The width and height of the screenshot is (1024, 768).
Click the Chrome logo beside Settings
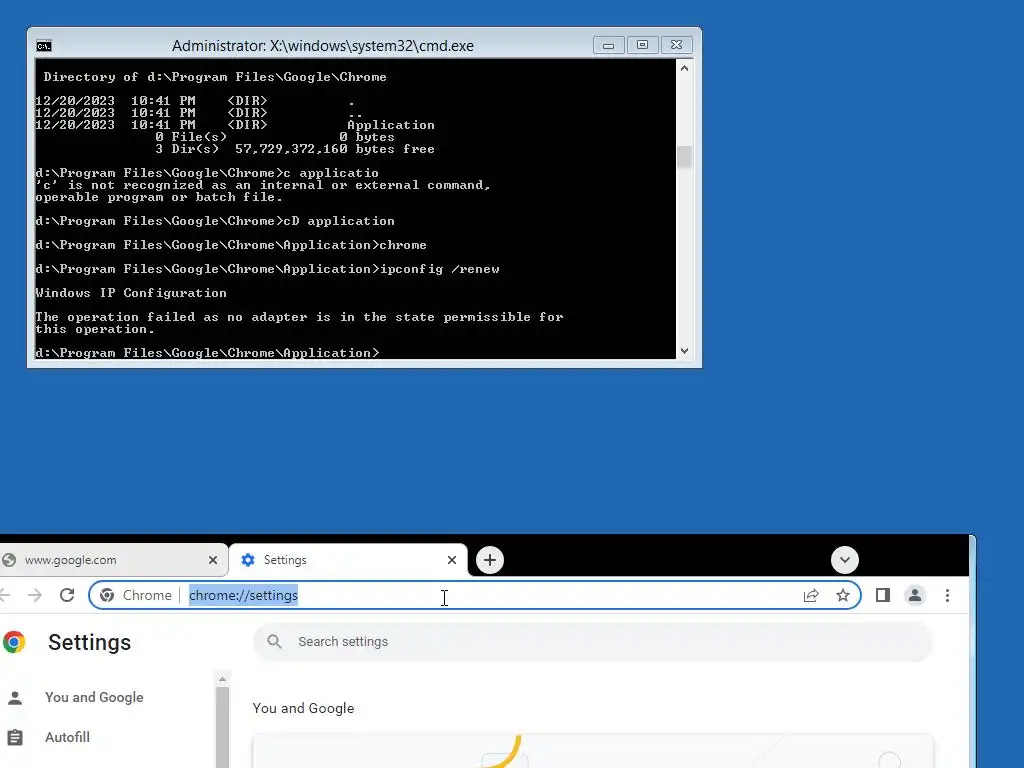pos(14,643)
